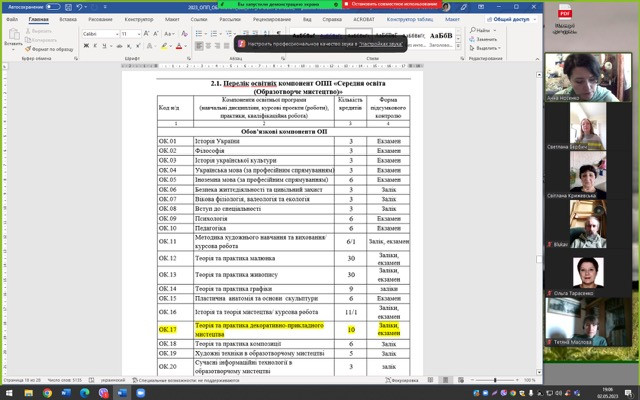Toggle subscript formatting

129,46
